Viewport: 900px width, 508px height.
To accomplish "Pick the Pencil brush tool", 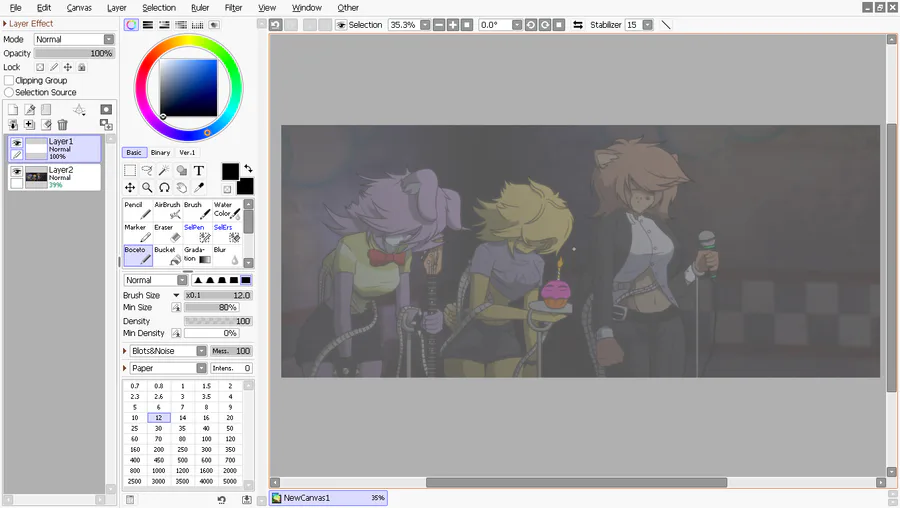I will click(138, 210).
